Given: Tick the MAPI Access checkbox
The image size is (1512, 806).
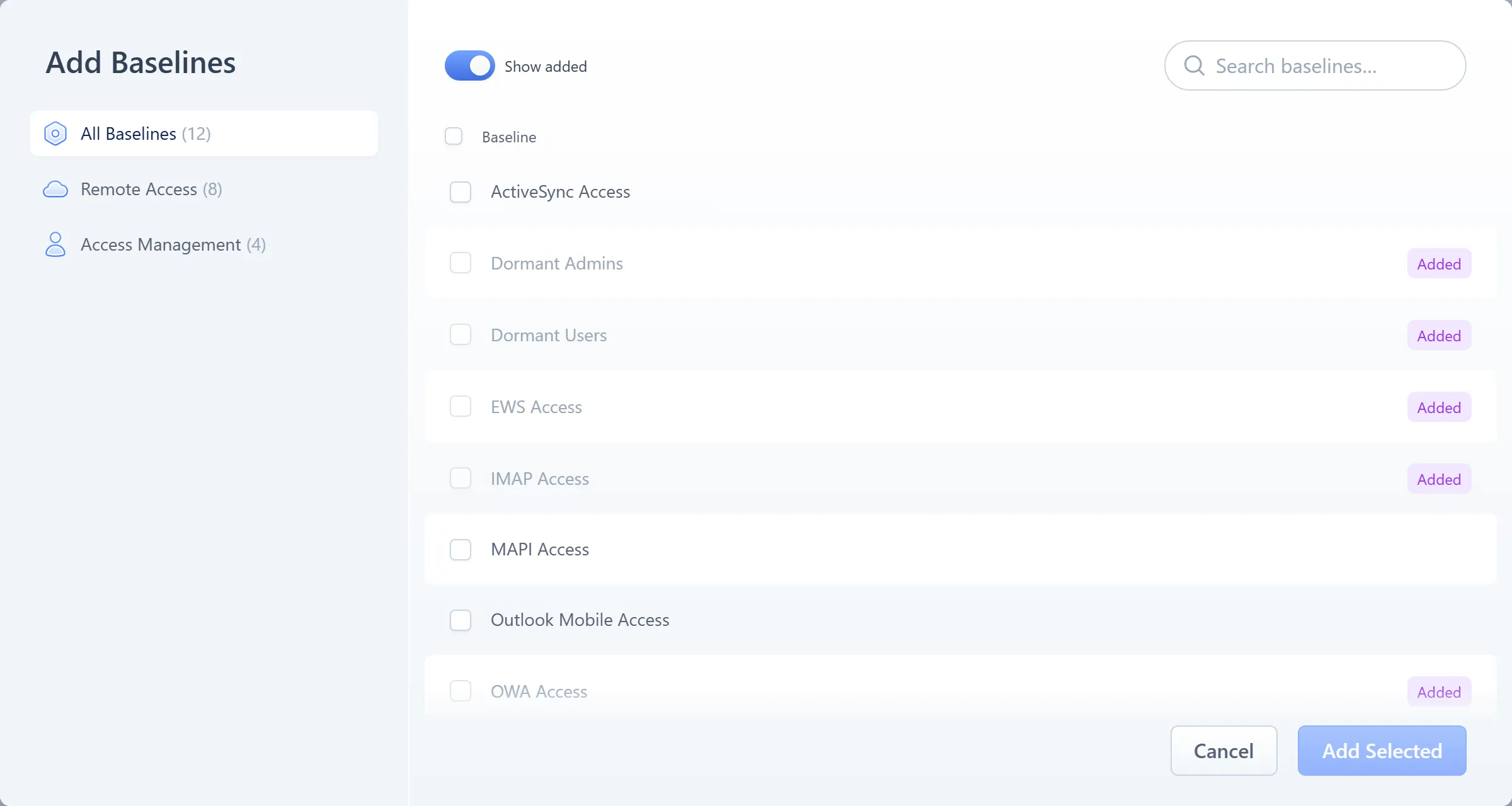Looking at the screenshot, I should [461, 550].
